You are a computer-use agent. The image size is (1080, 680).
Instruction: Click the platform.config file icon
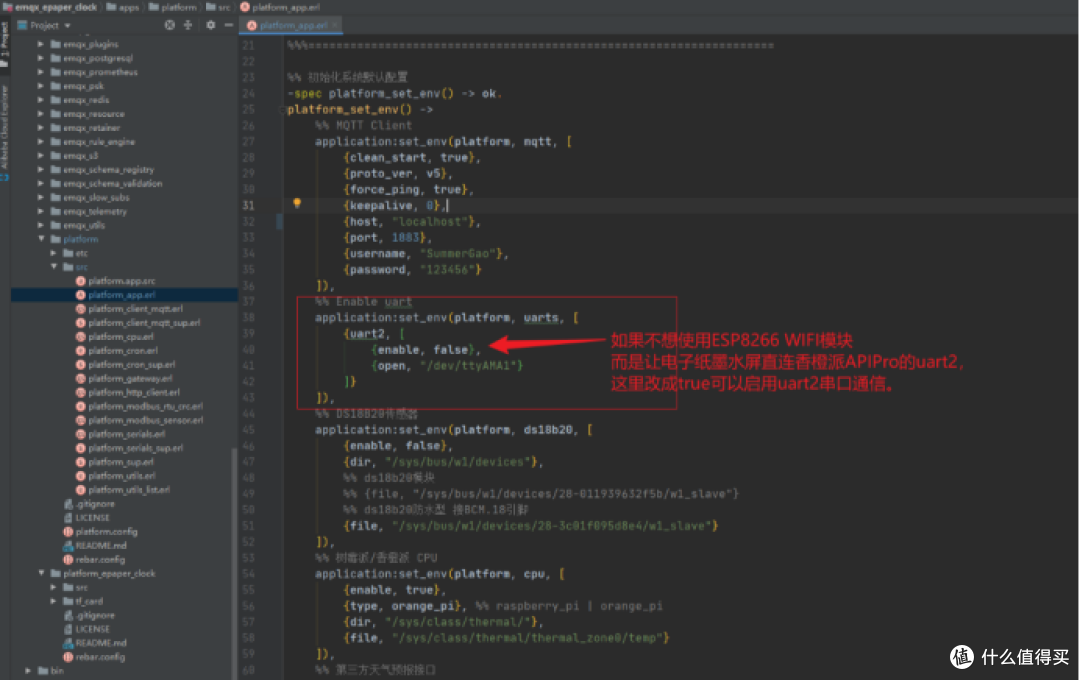(x=68, y=532)
